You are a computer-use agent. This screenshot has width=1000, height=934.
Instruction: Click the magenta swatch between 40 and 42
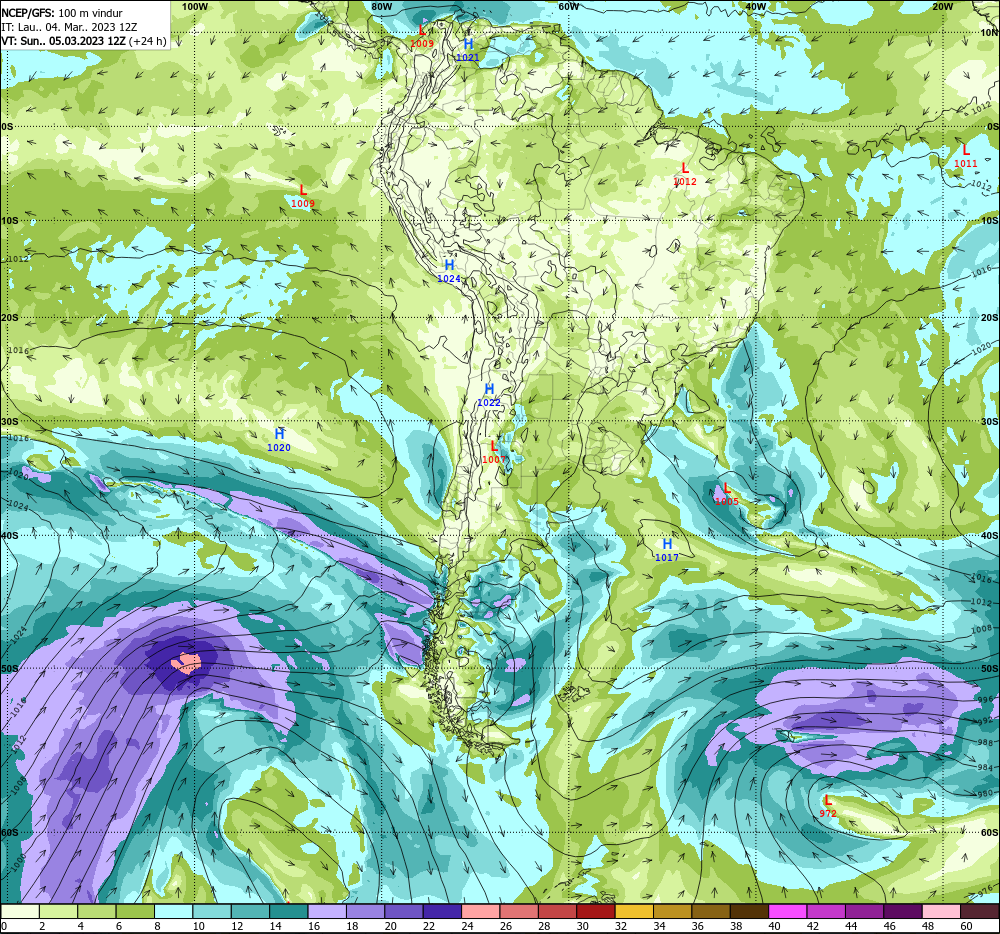tap(788, 912)
